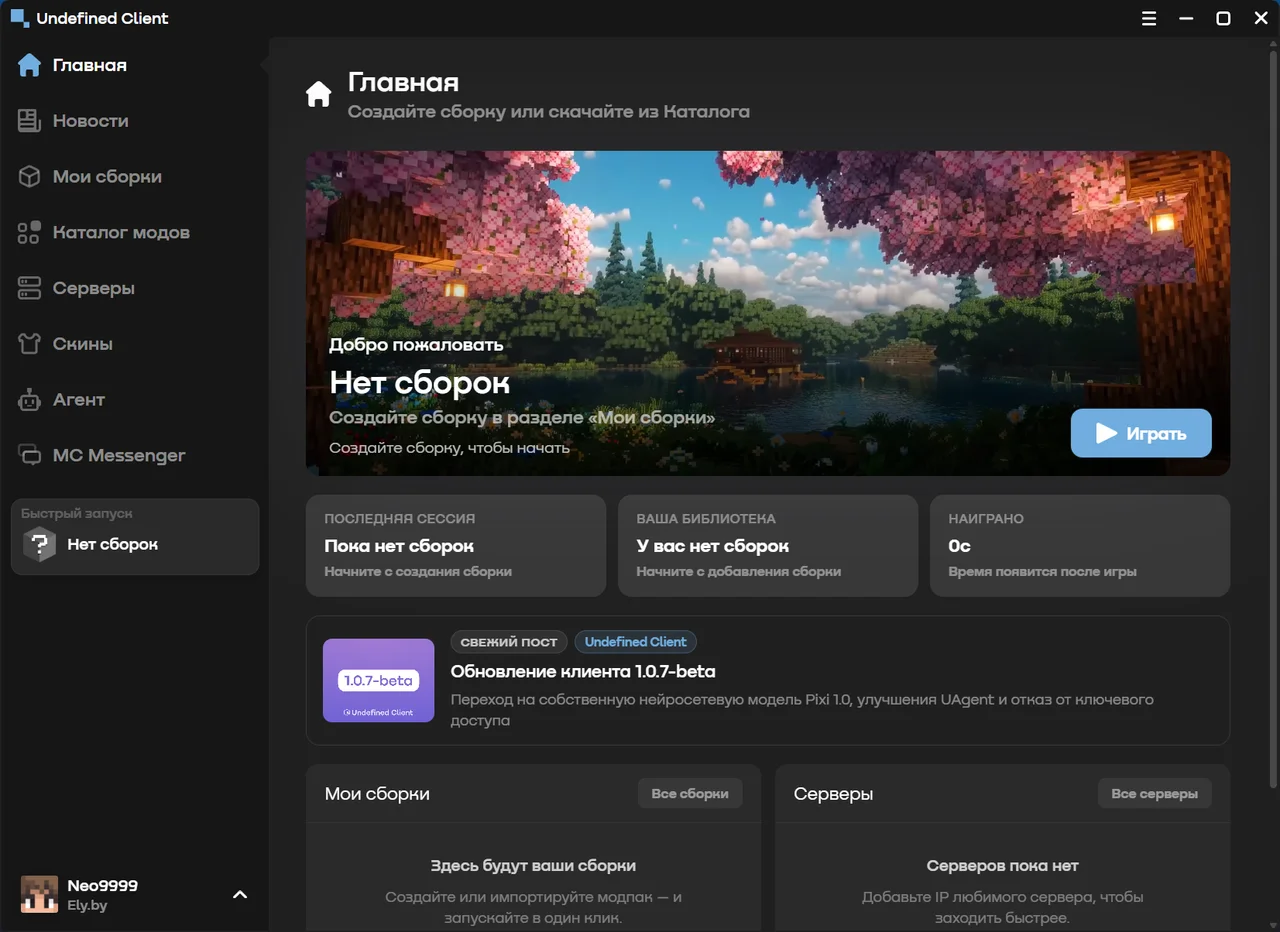This screenshot has width=1280, height=932.
Task: Click the Все серверы button
Action: pyautogui.click(x=1154, y=794)
